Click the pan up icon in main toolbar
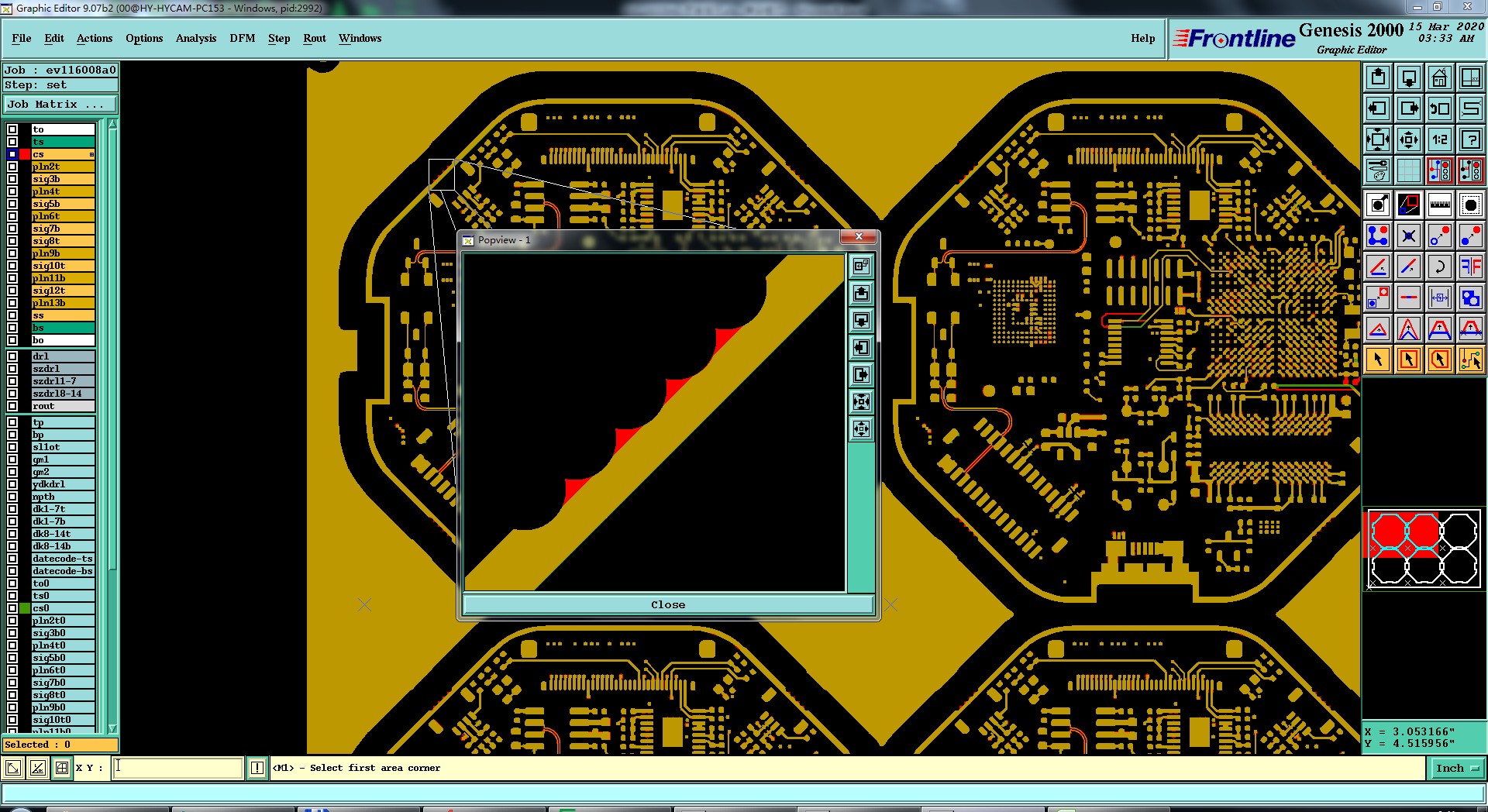Viewport: 1488px width, 812px height. point(1378,77)
